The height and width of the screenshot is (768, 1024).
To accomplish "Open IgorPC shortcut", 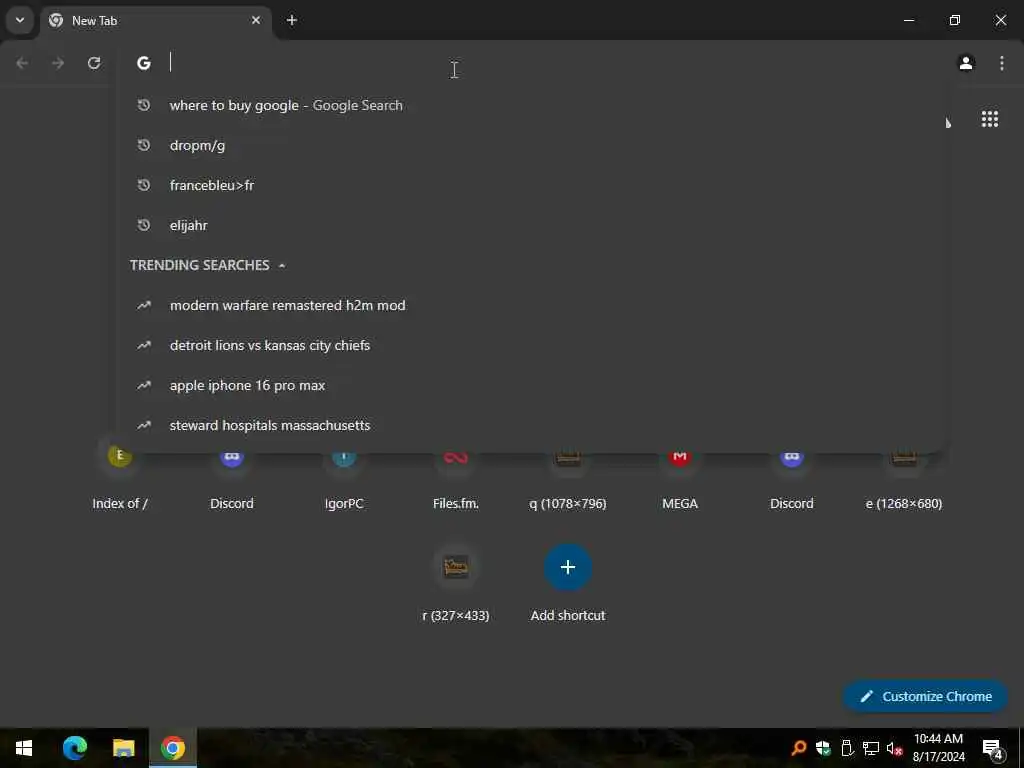I will 344,480.
